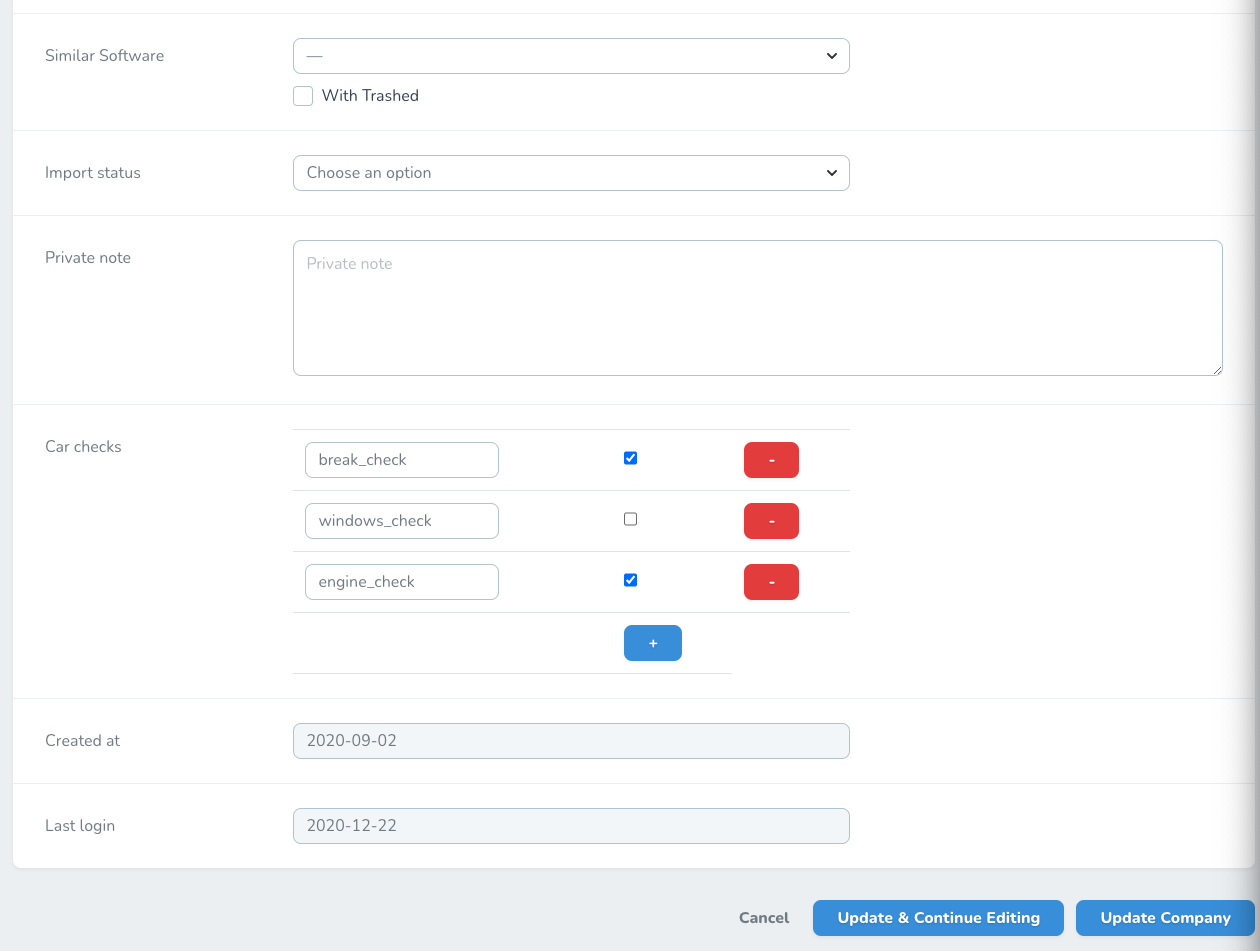This screenshot has width=1260, height=951.
Task: Uncheck the engine_check checkbox
Action: point(630,580)
